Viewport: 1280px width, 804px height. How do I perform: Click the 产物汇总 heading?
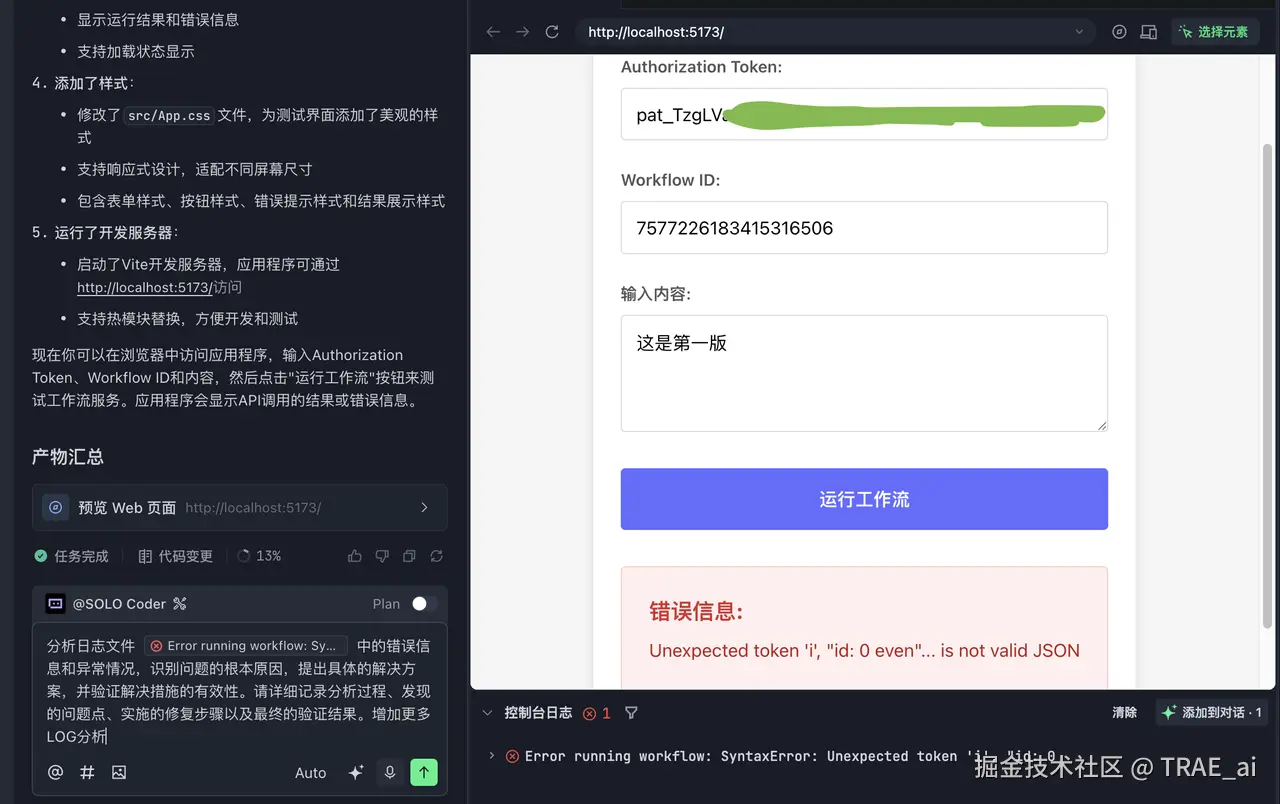(68, 457)
